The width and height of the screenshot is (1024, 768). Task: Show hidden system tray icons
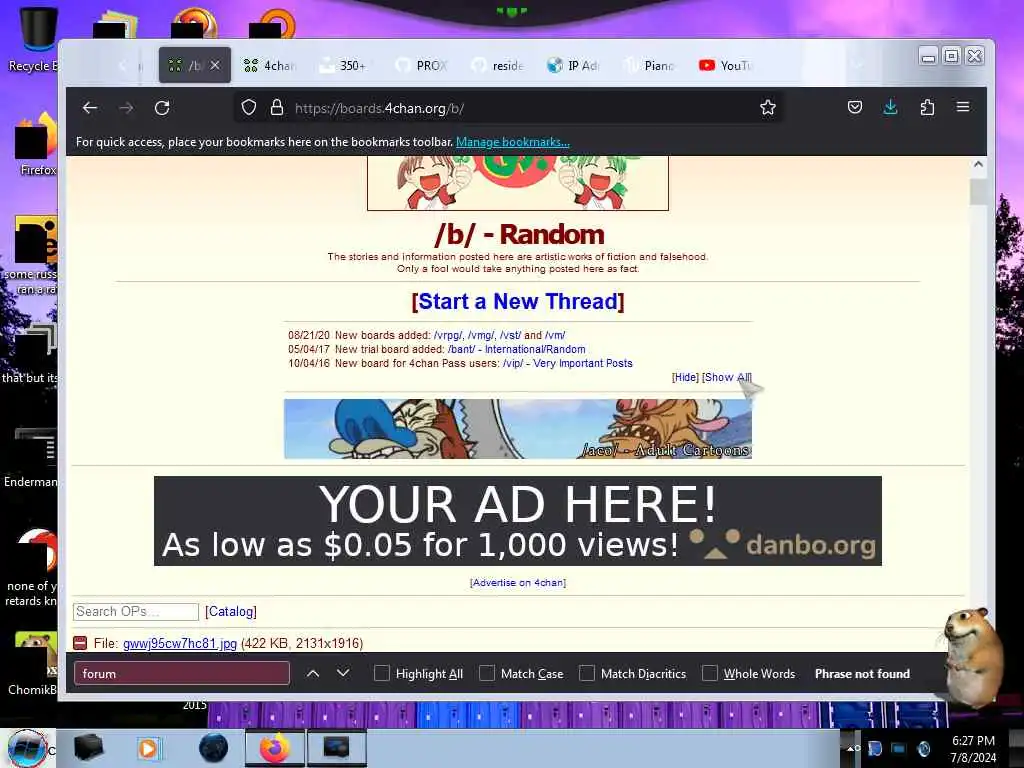[x=851, y=748]
